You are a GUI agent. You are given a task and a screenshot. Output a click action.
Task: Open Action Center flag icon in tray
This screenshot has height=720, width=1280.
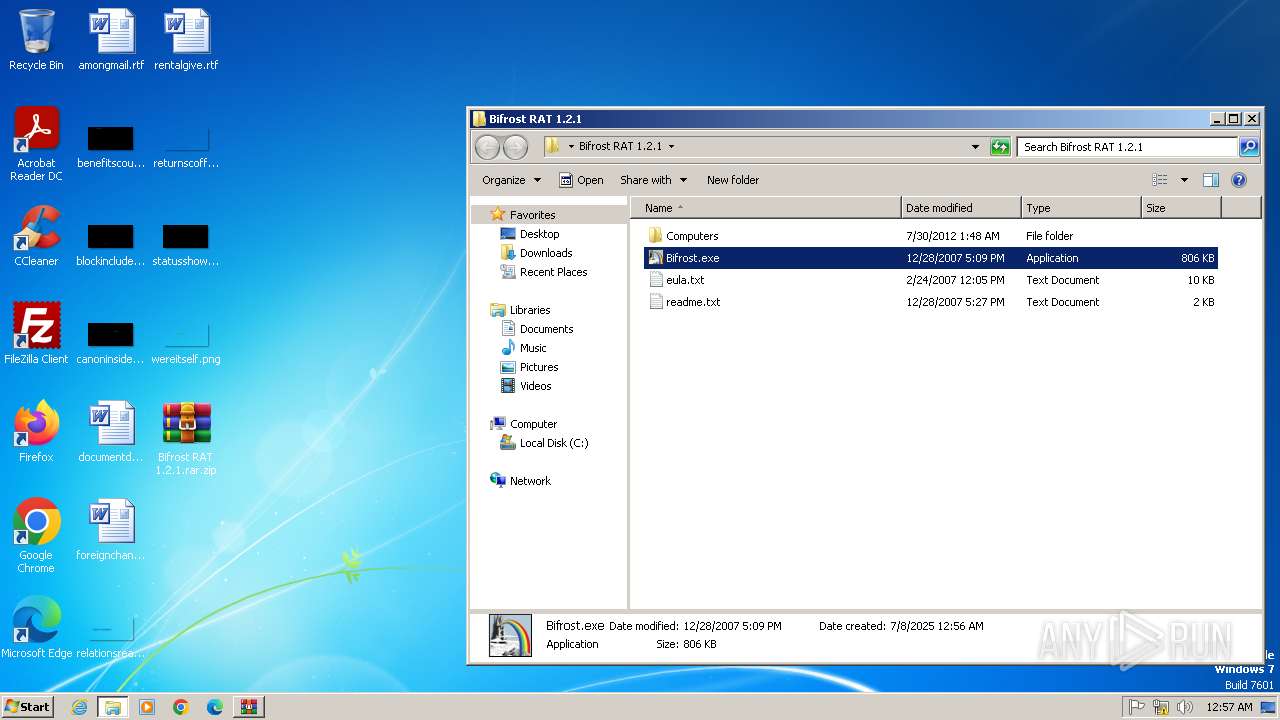point(1136,707)
